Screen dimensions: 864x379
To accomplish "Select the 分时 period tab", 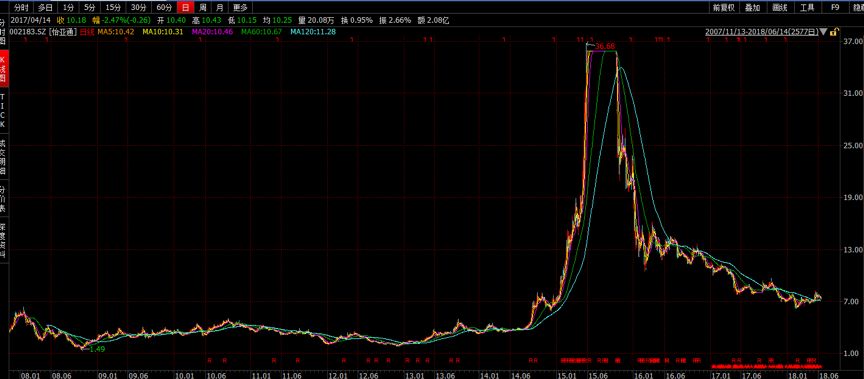I will 21,7.
